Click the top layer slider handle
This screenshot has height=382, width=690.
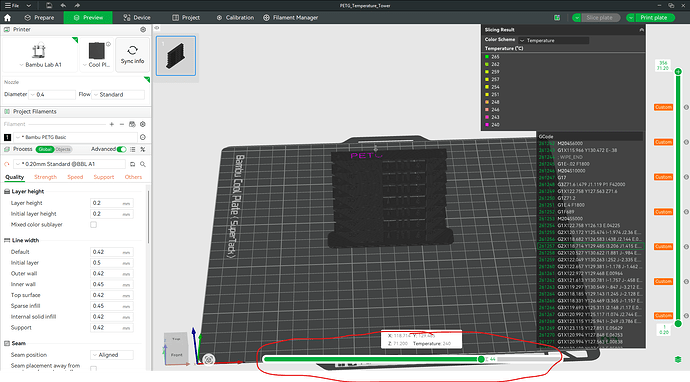678,71
